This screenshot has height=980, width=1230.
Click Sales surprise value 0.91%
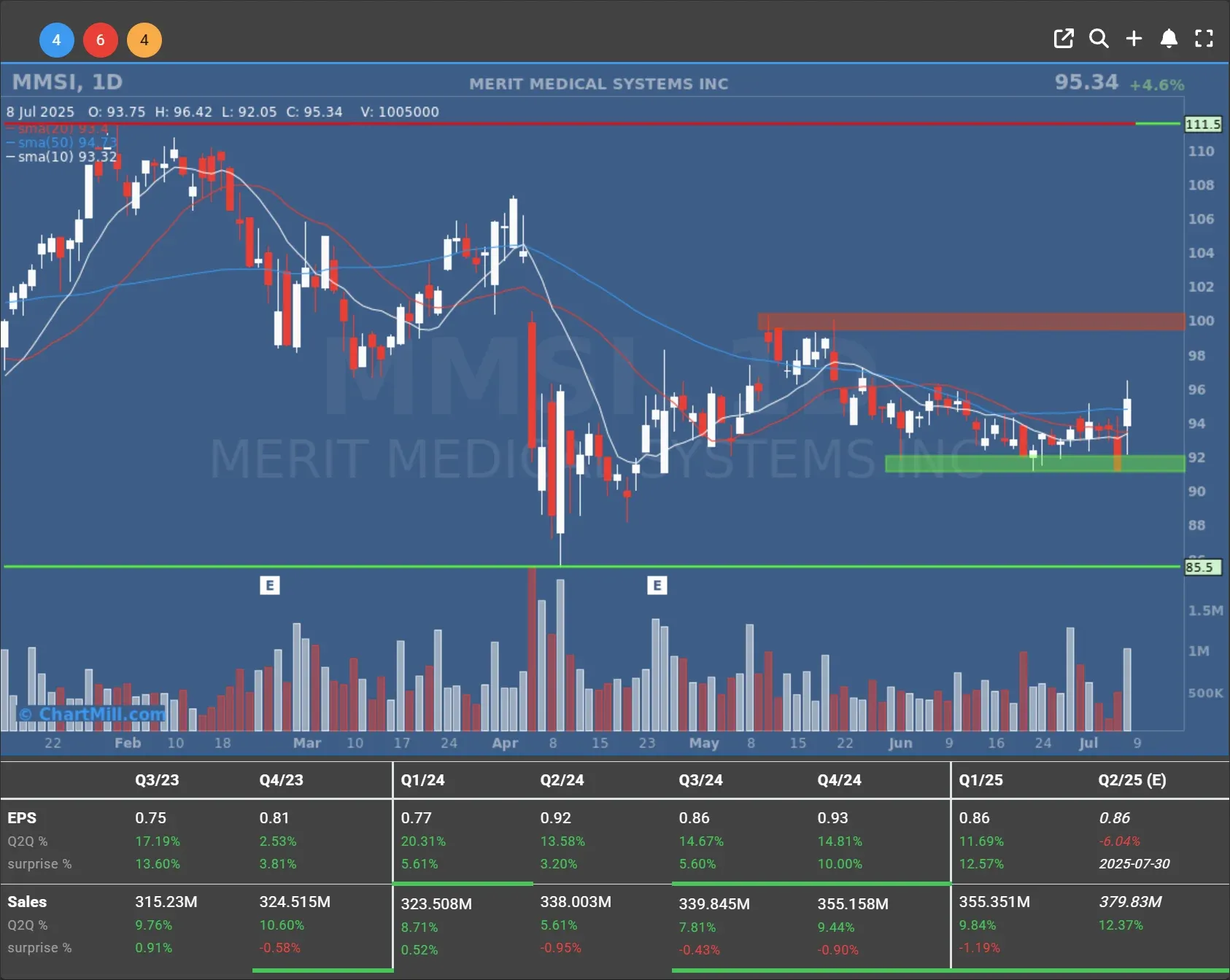[153, 947]
